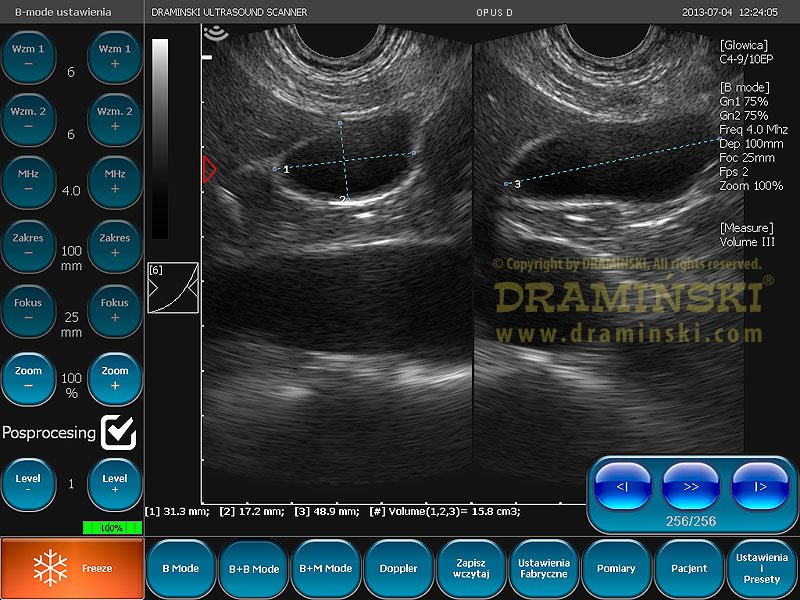Switch to B Mode
The width and height of the screenshot is (800, 600).
coord(181,568)
